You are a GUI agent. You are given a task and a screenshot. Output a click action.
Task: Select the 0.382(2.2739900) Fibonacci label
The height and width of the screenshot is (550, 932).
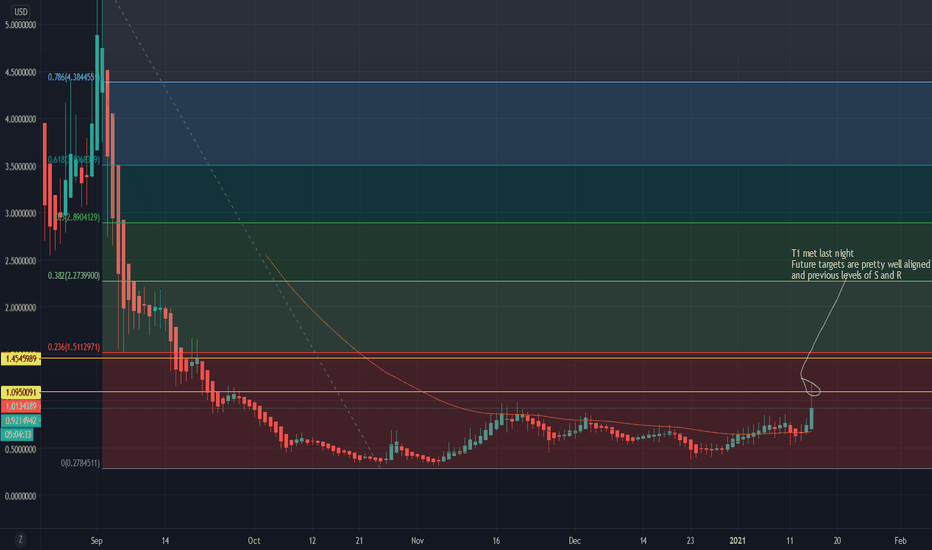(74, 276)
